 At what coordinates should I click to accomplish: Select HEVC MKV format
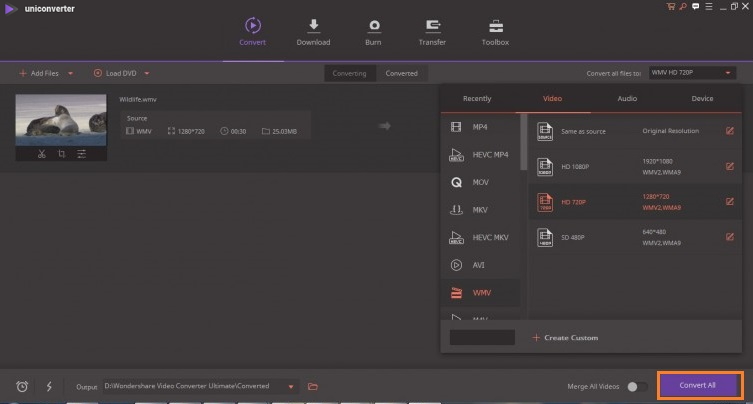pos(480,237)
